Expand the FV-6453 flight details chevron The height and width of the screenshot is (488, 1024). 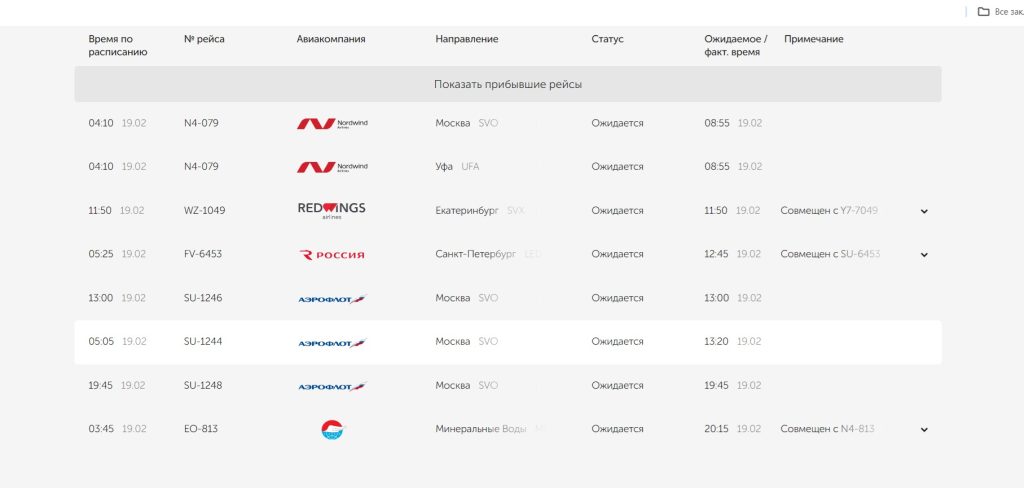(x=924, y=254)
